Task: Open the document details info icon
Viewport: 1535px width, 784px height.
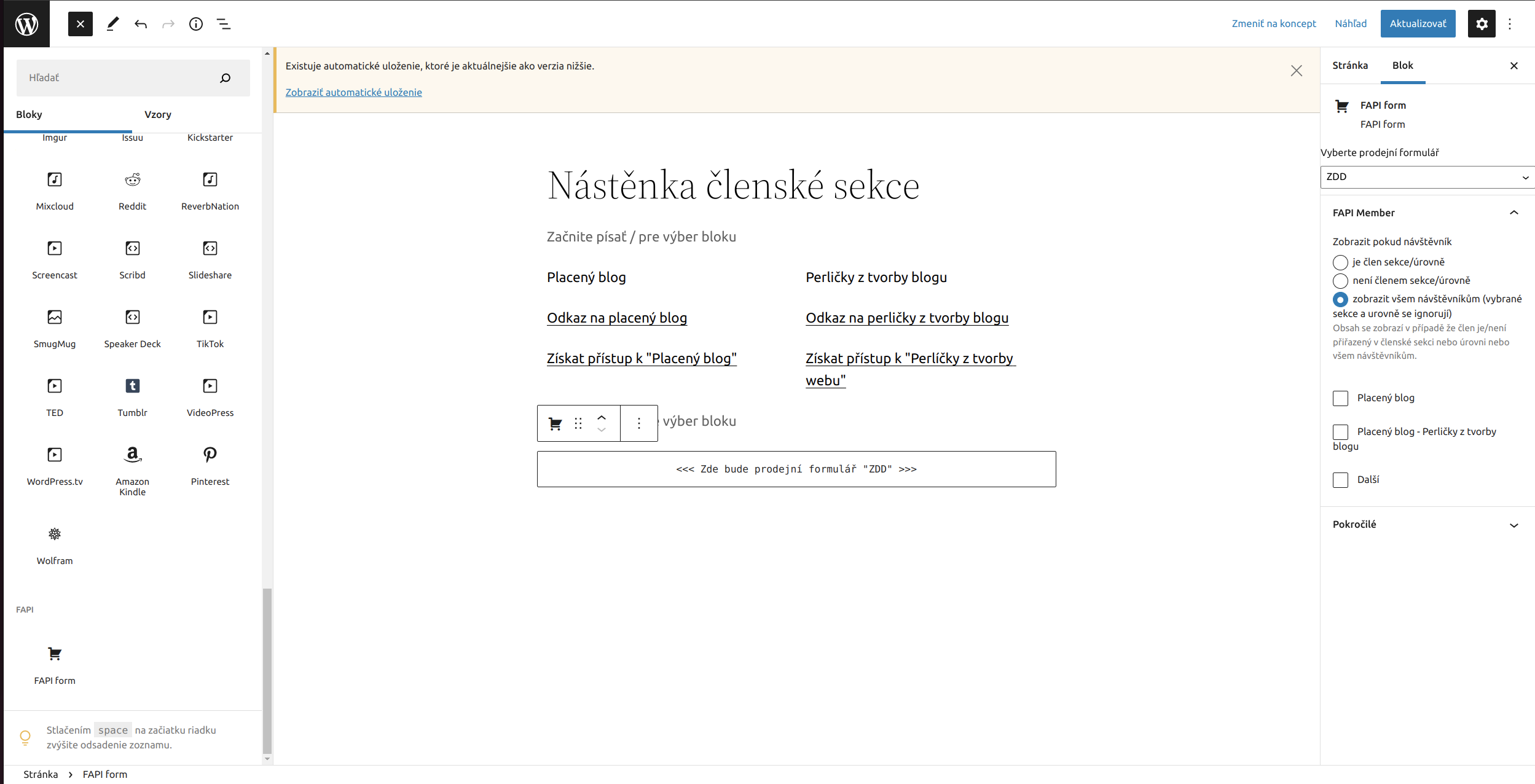Action: [x=196, y=24]
